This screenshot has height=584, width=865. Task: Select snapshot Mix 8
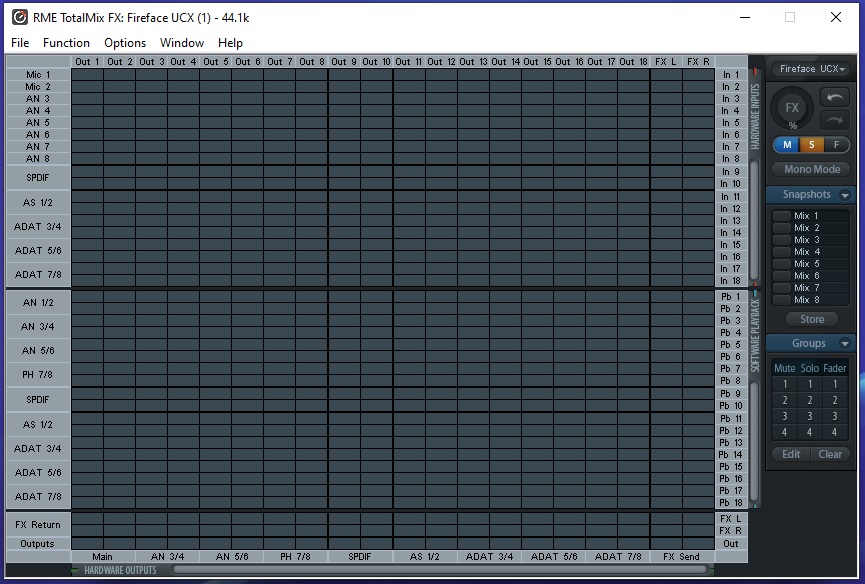(810, 300)
